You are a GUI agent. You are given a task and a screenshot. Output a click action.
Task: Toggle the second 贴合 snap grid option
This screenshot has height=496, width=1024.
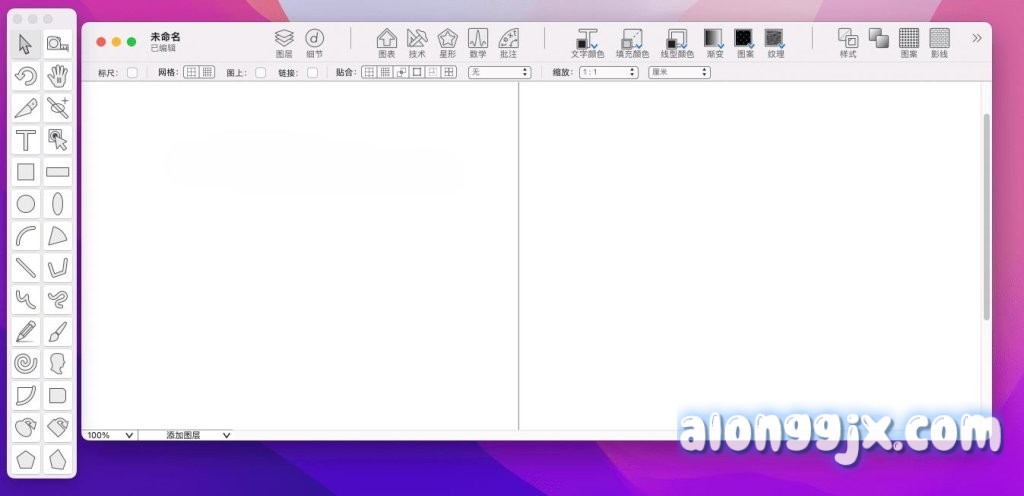pos(385,72)
